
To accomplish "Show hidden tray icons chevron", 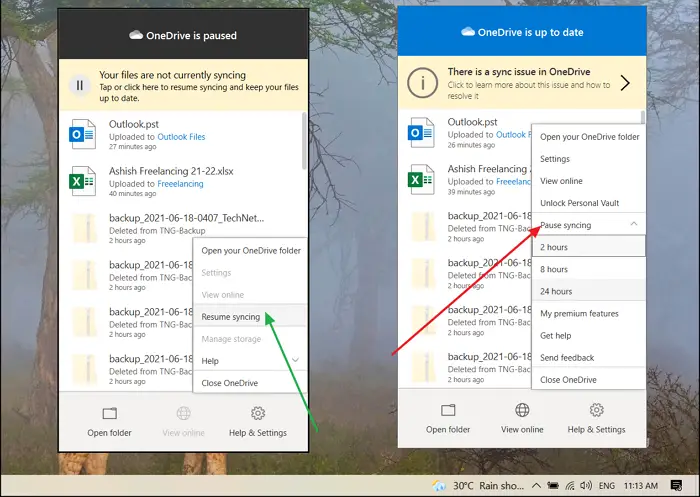I will [537, 485].
